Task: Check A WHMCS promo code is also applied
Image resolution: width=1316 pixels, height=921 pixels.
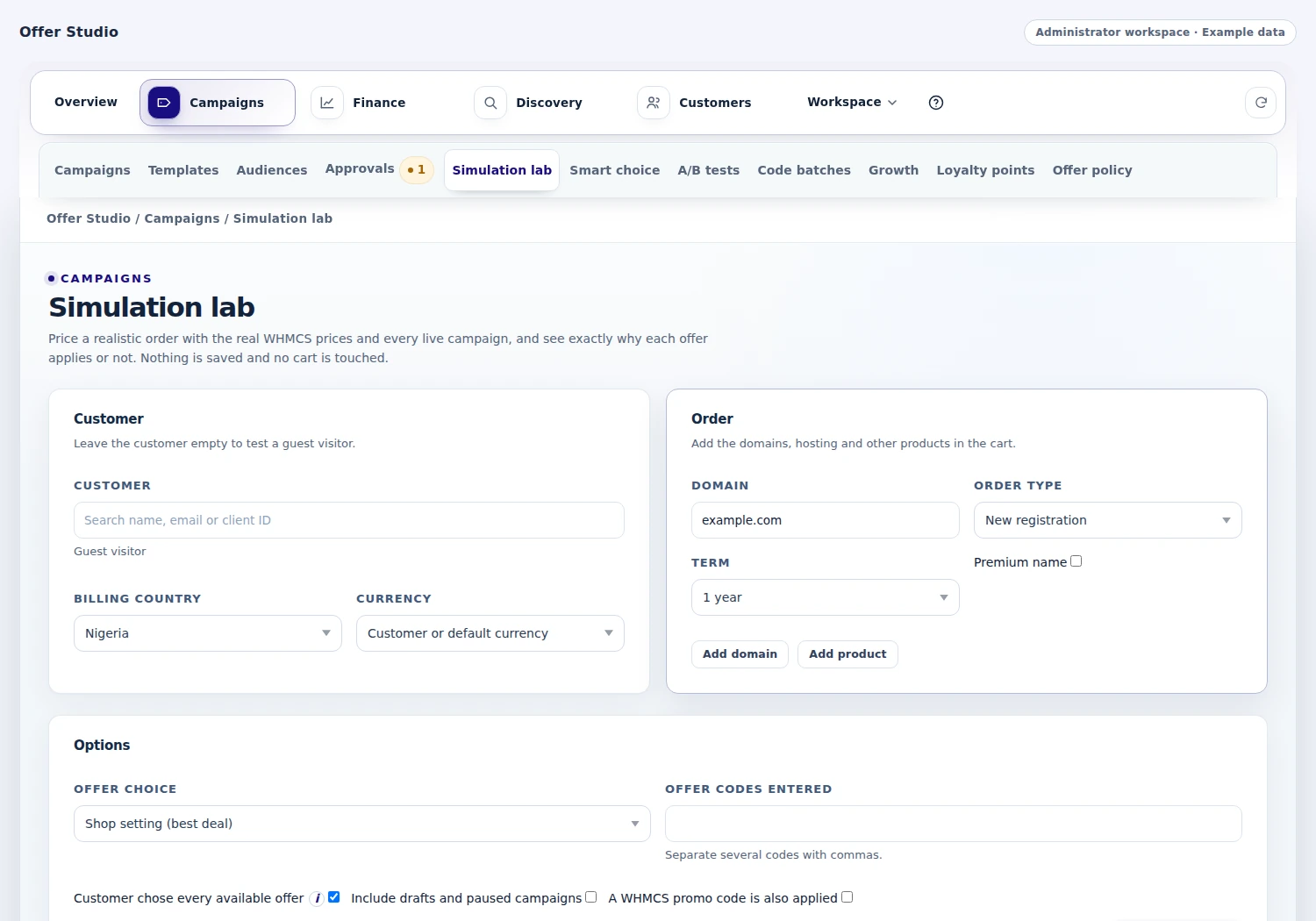Action: [x=848, y=897]
